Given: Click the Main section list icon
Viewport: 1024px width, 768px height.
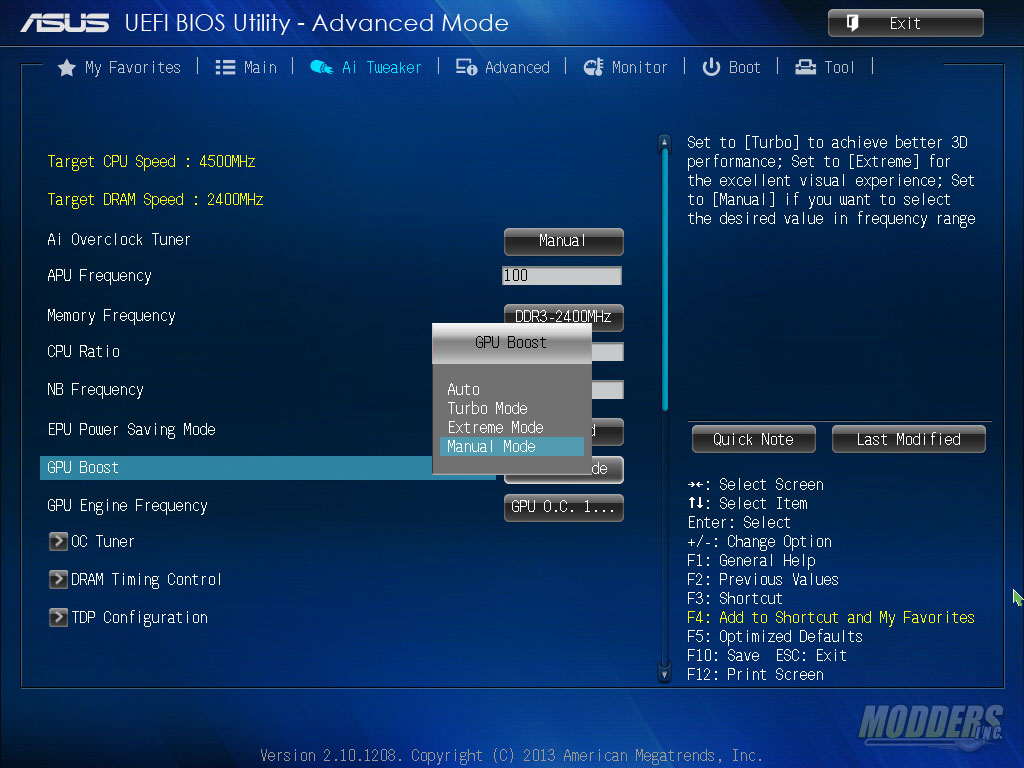Looking at the screenshot, I should [222, 67].
